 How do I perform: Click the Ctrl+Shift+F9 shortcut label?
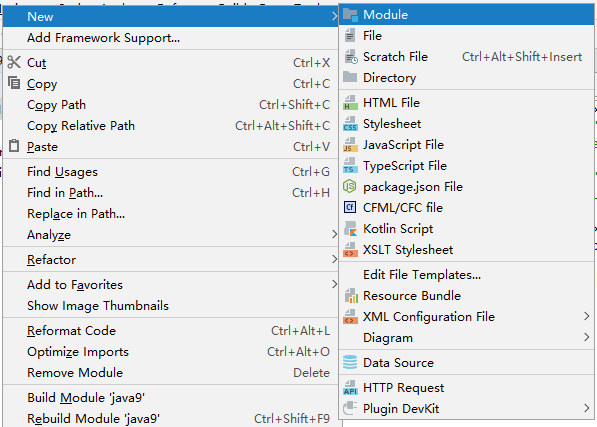[x=292, y=419]
